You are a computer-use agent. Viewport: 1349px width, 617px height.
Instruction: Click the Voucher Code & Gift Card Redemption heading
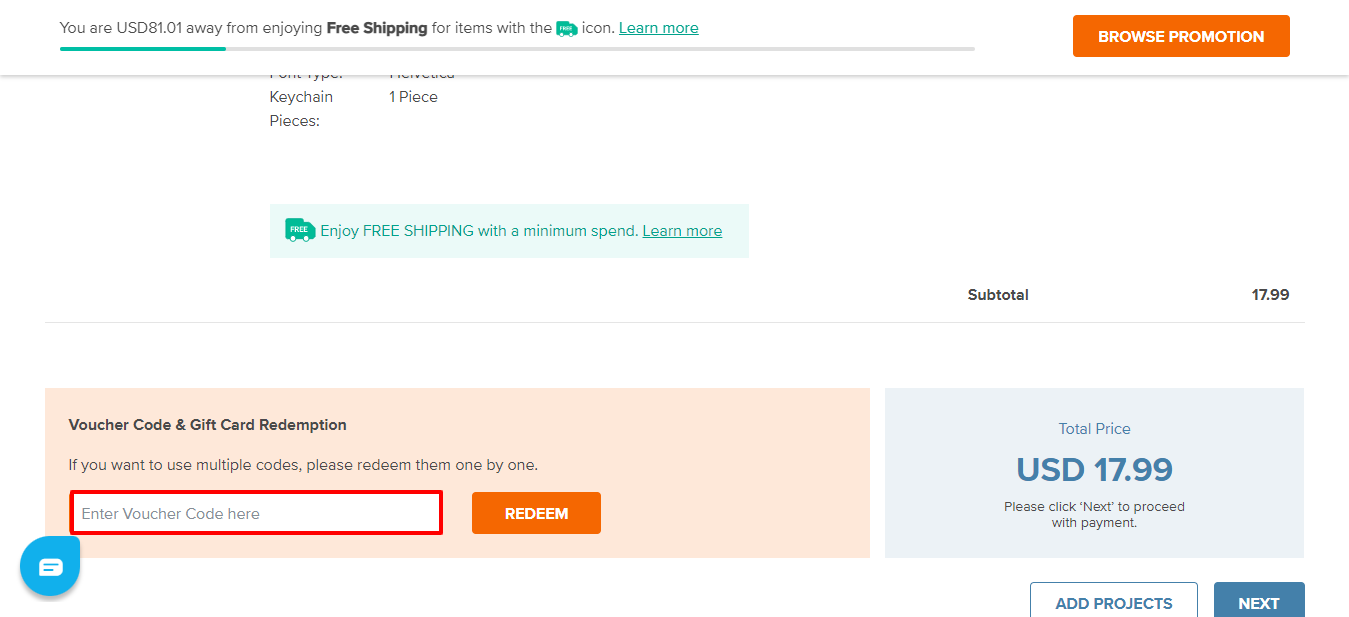(208, 425)
